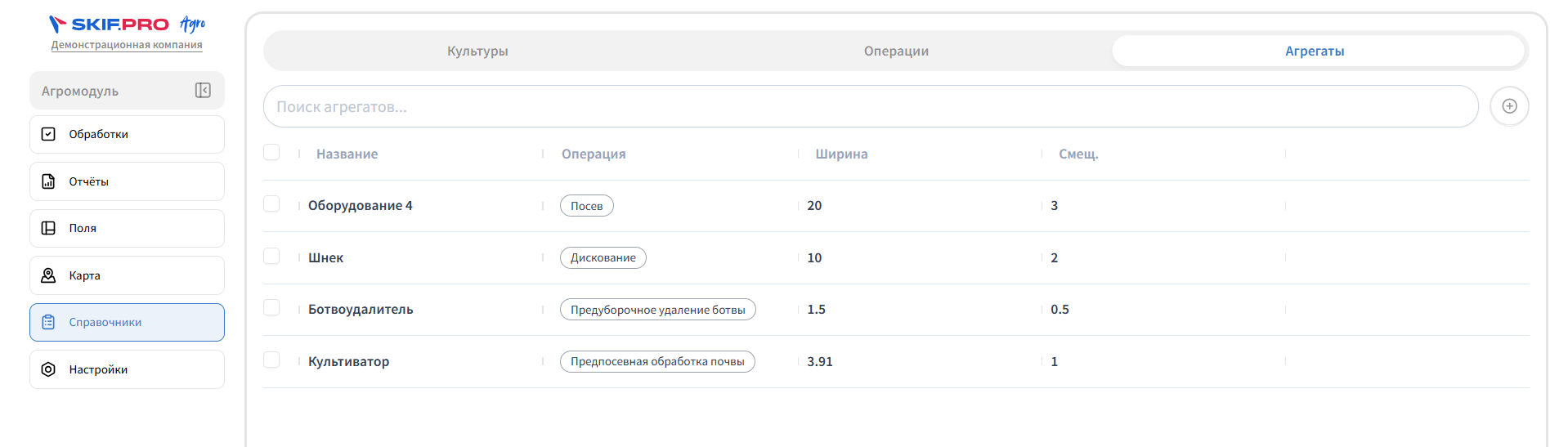The width and height of the screenshot is (1568, 447).
Task: Focus the Поиск агрегатов search field
Action: [x=871, y=106]
